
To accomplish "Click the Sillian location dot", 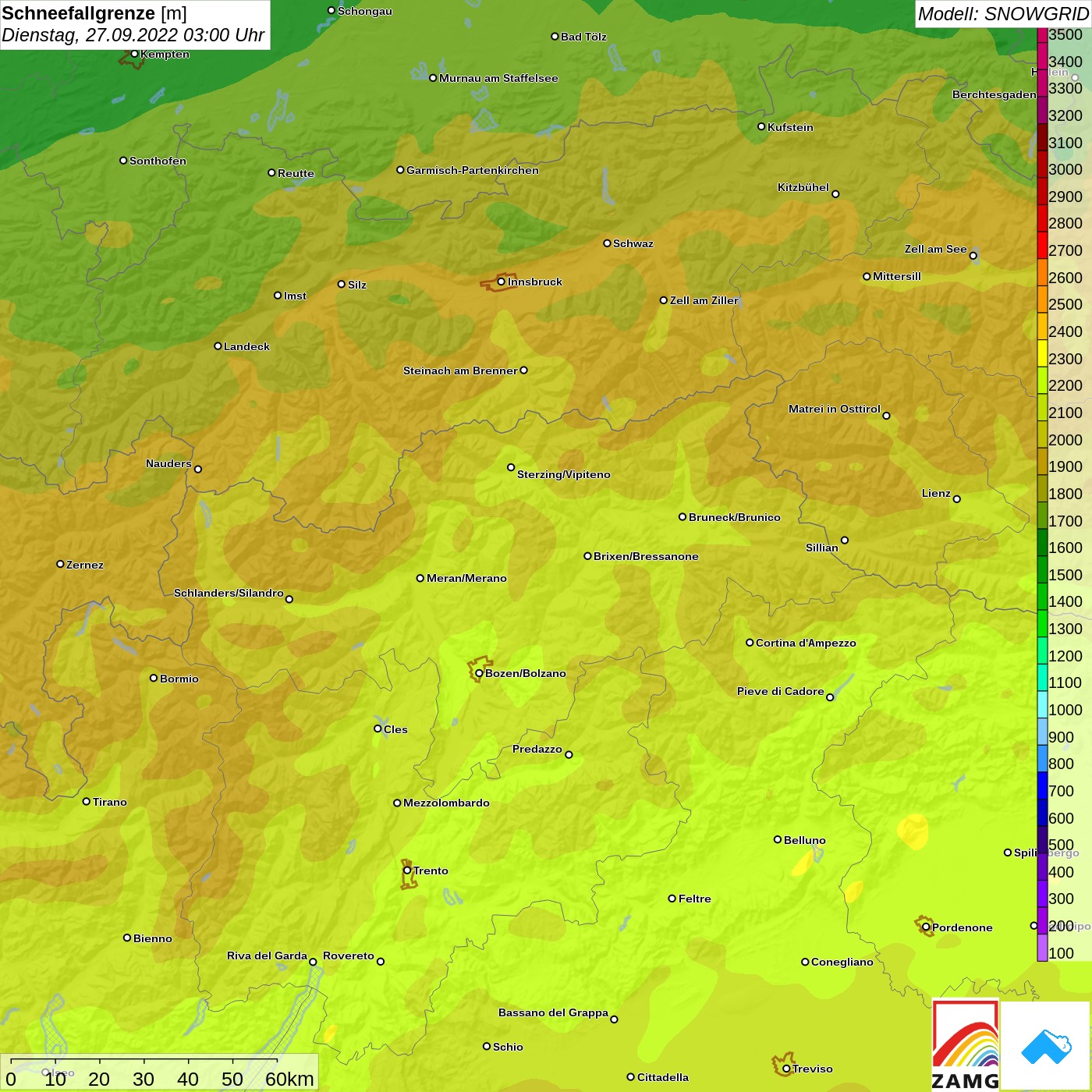I will (845, 540).
